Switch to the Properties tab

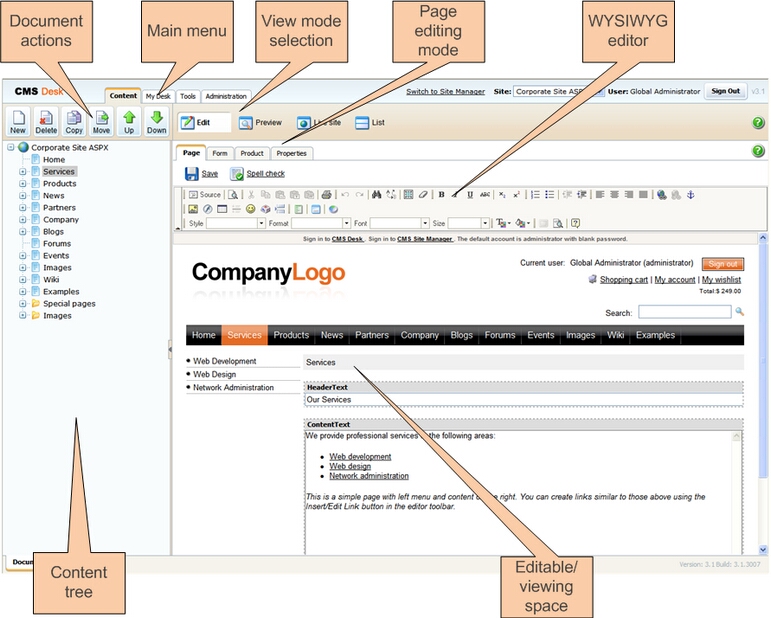[x=291, y=153]
